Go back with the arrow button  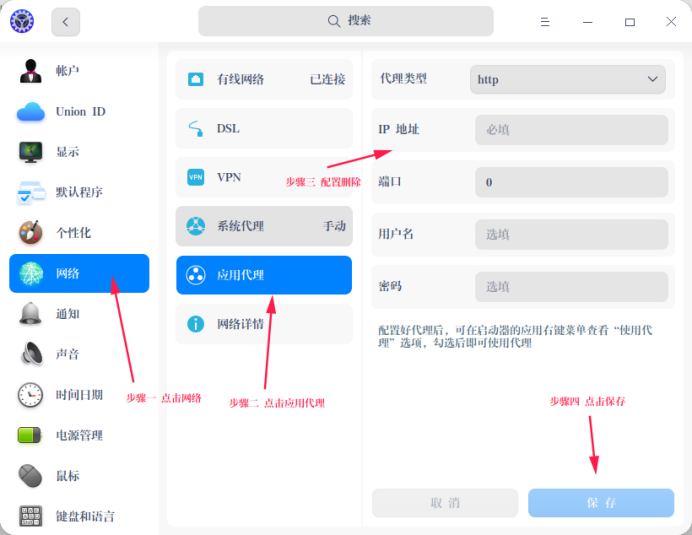(x=65, y=22)
